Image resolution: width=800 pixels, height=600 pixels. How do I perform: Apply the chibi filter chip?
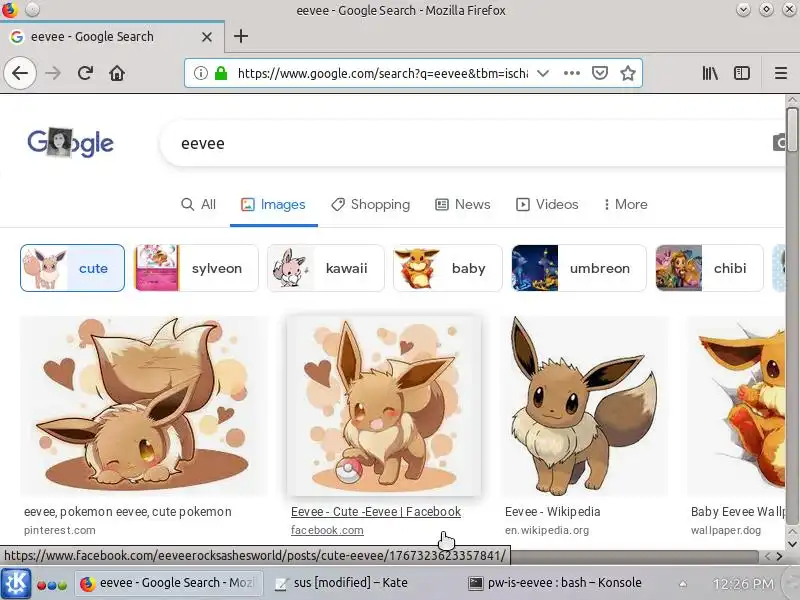coord(710,268)
